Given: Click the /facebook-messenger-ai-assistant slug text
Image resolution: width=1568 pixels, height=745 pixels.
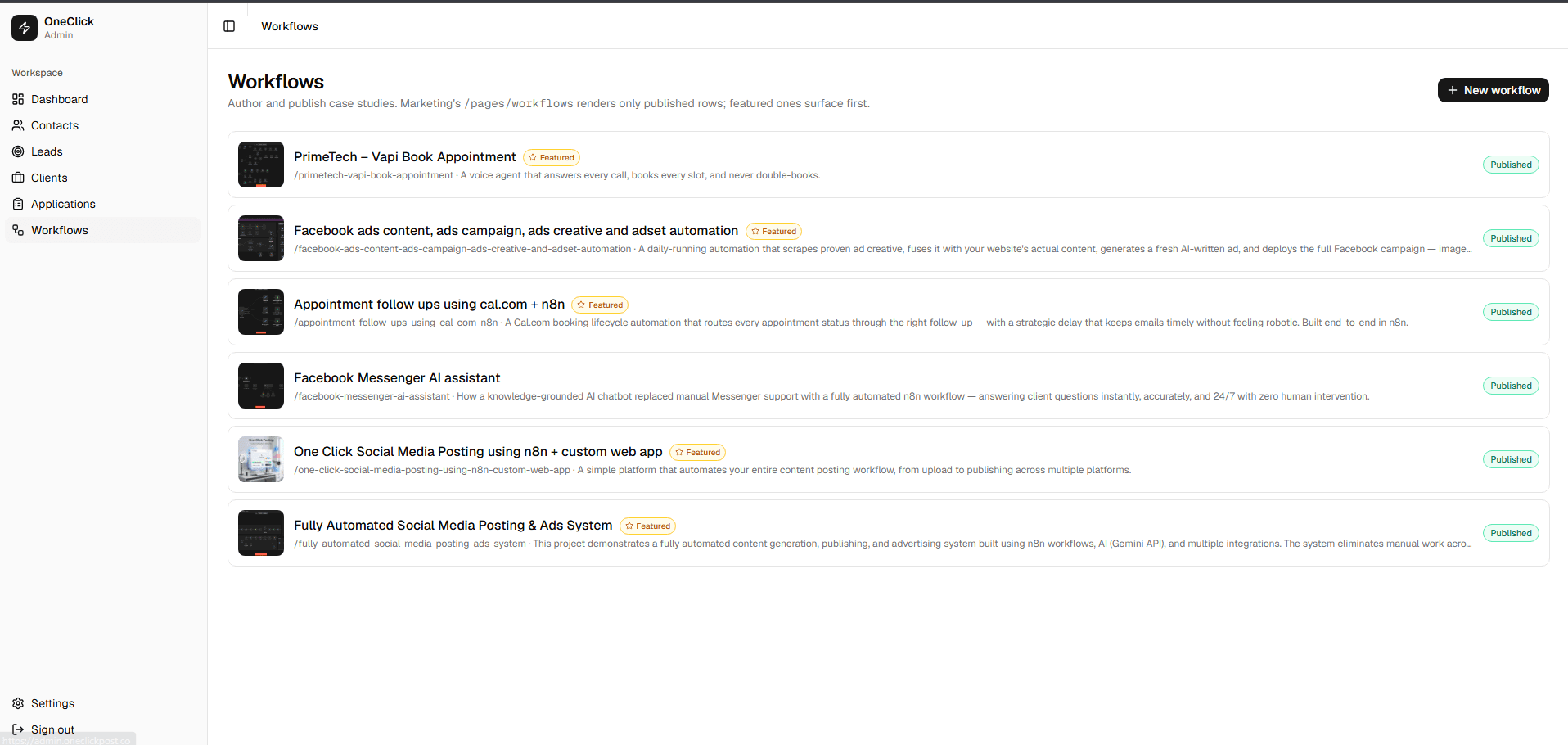Looking at the screenshot, I should [x=372, y=396].
